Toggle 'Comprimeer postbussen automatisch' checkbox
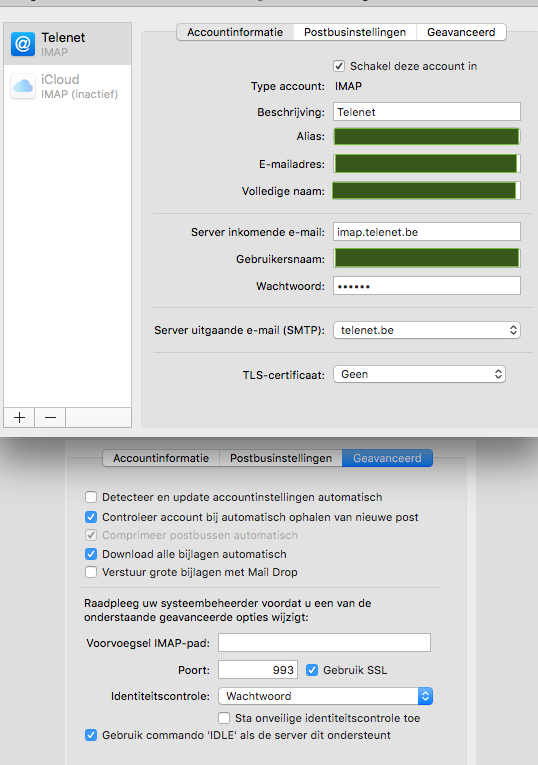This screenshot has width=538, height=765. 91,535
